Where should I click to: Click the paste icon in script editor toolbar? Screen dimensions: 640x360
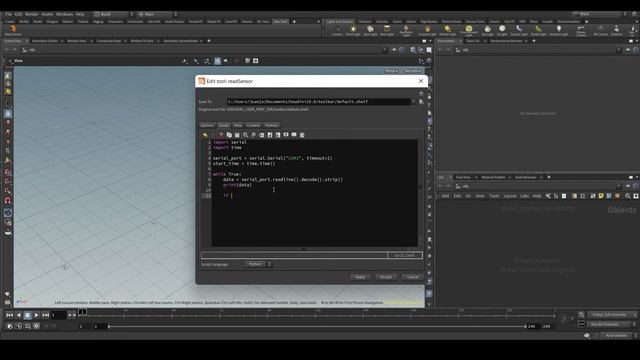pos(237,135)
